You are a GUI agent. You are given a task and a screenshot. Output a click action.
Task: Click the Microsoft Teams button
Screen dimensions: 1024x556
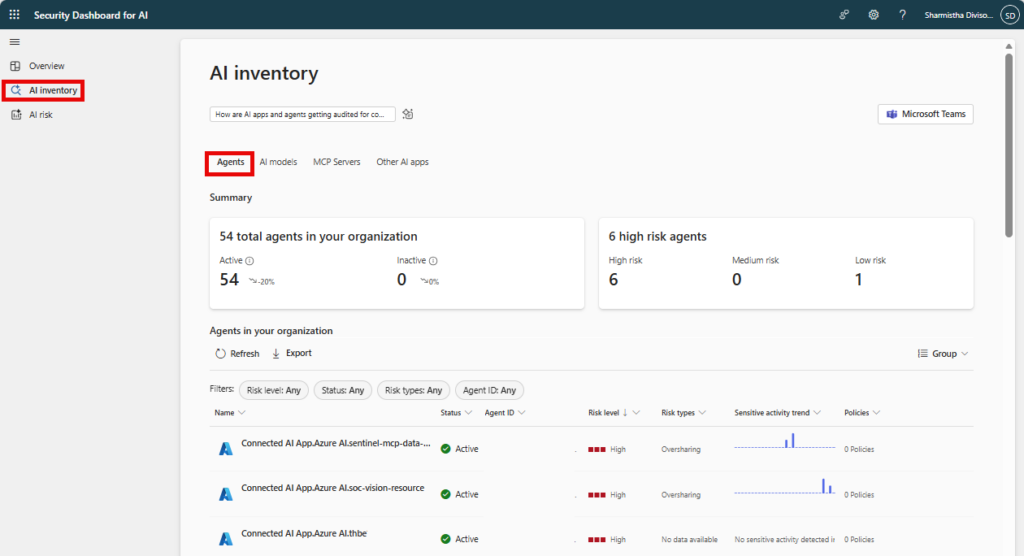click(x=925, y=114)
